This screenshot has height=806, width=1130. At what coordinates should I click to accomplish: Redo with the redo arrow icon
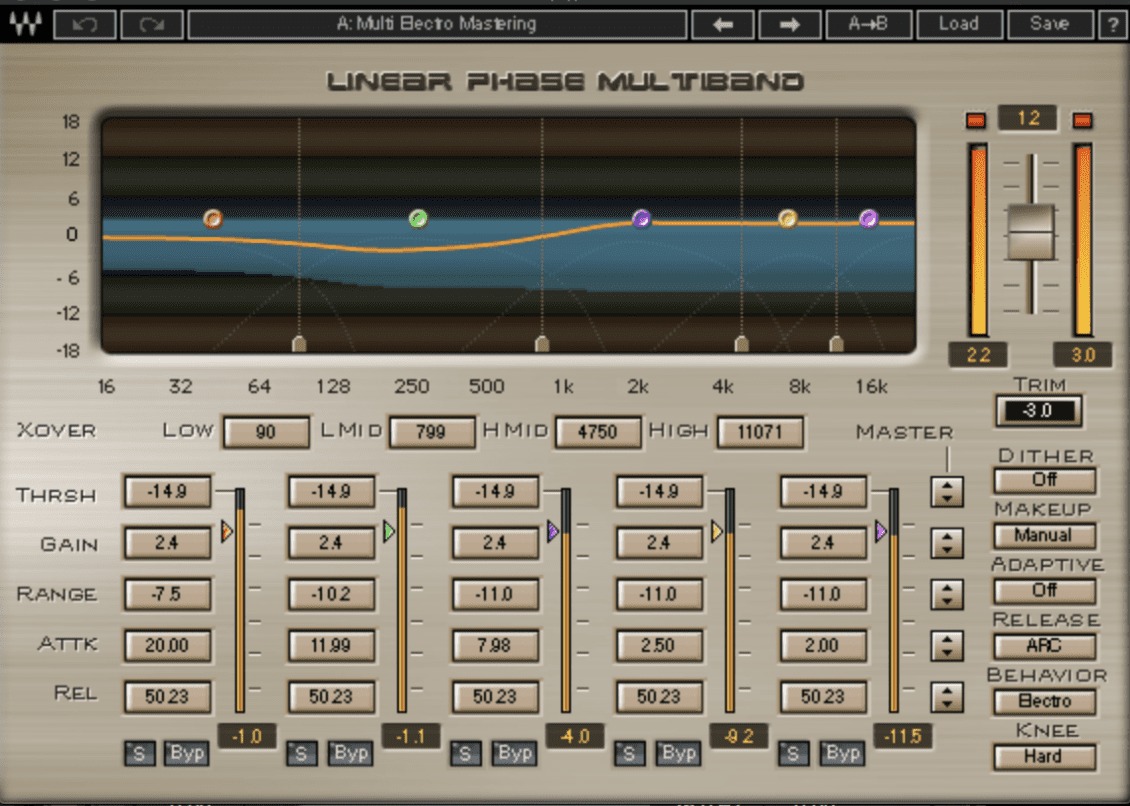tap(151, 25)
